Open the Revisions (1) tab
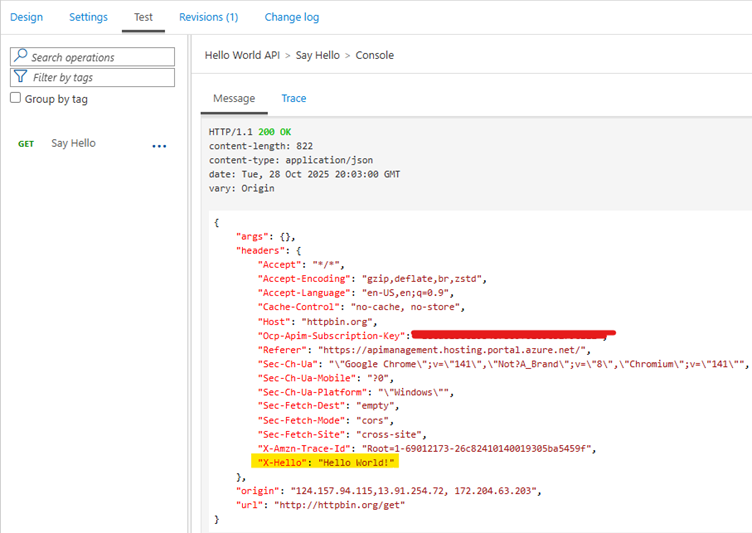Image resolution: width=752 pixels, height=533 pixels. tap(208, 17)
